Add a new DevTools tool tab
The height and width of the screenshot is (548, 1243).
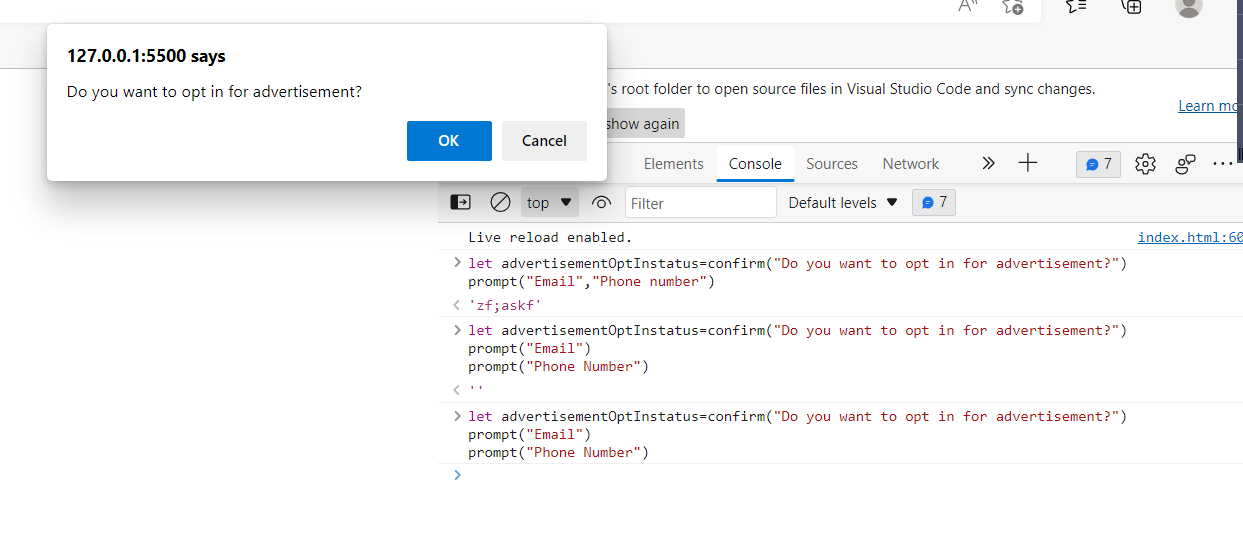tap(1028, 163)
